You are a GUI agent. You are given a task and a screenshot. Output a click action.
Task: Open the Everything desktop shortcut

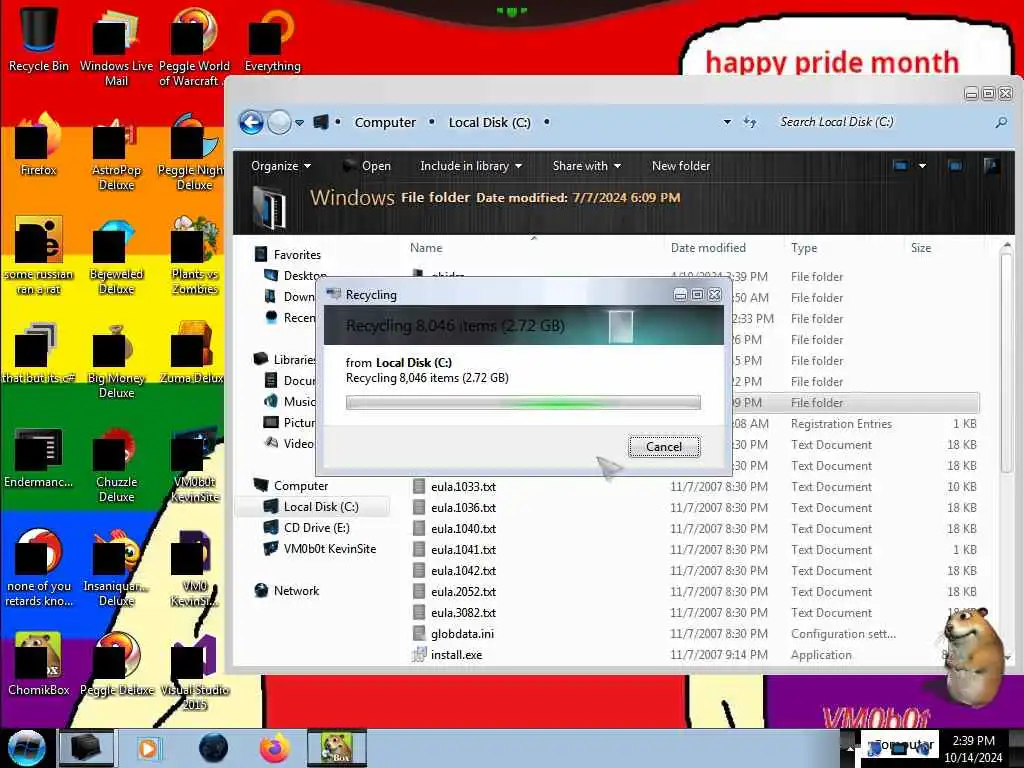click(272, 40)
